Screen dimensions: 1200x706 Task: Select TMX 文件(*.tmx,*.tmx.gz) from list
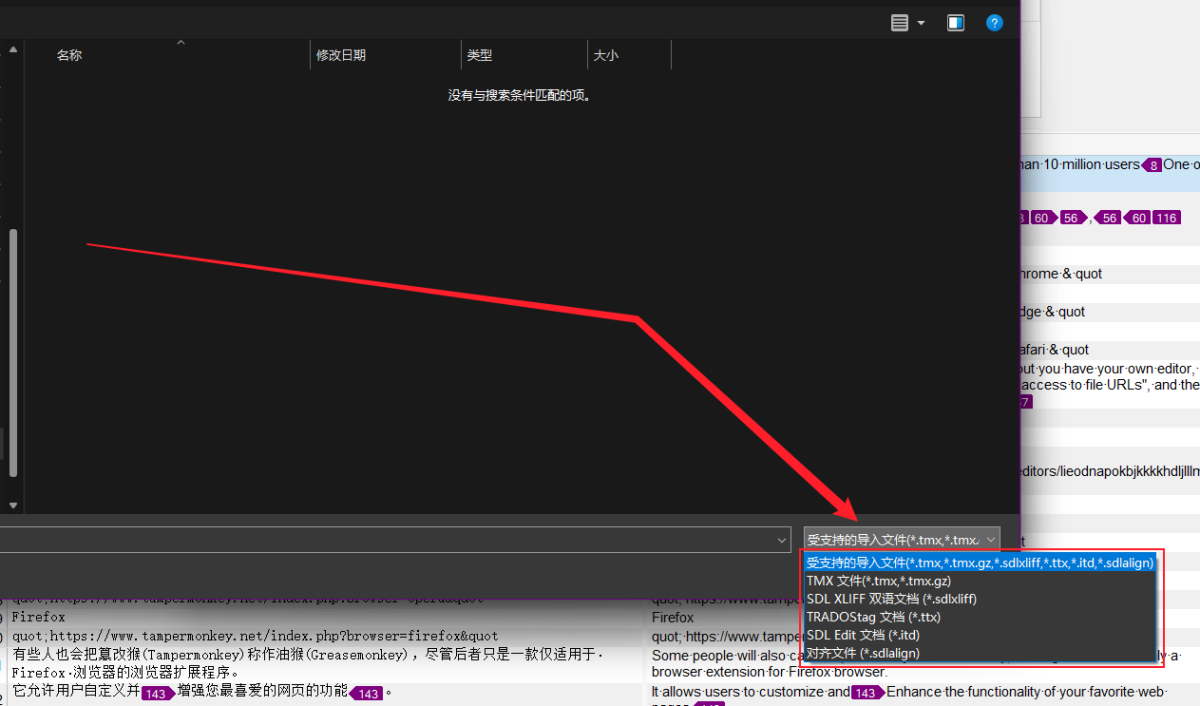[878, 581]
